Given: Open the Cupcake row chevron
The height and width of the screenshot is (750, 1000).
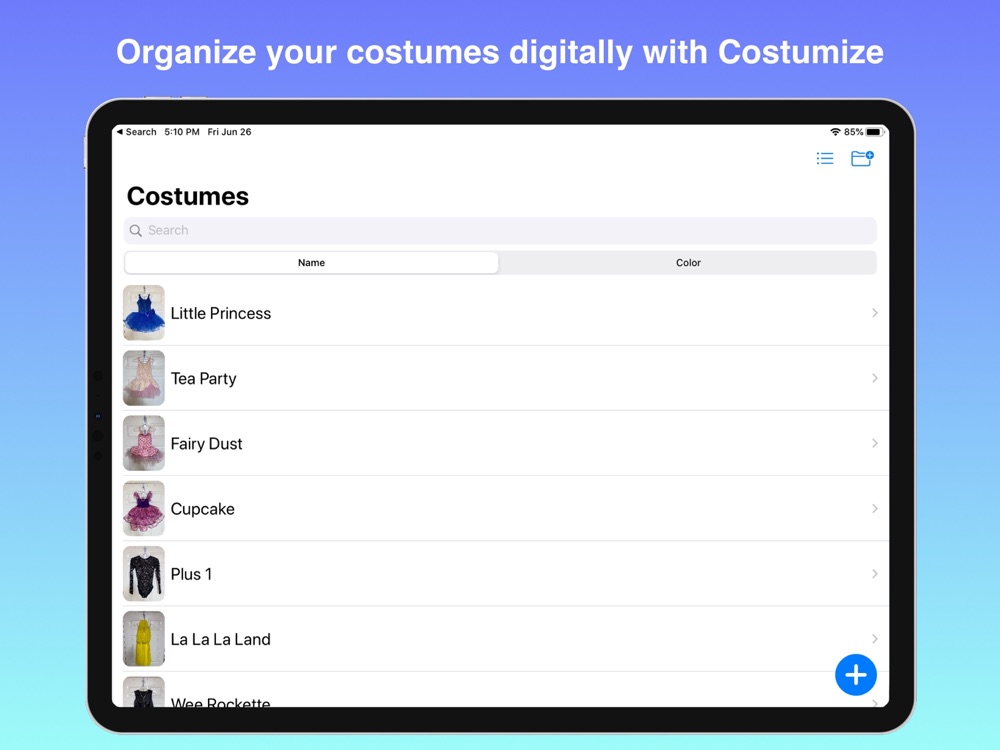Looking at the screenshot, I should pyautogui.click(x=874, y=508).
